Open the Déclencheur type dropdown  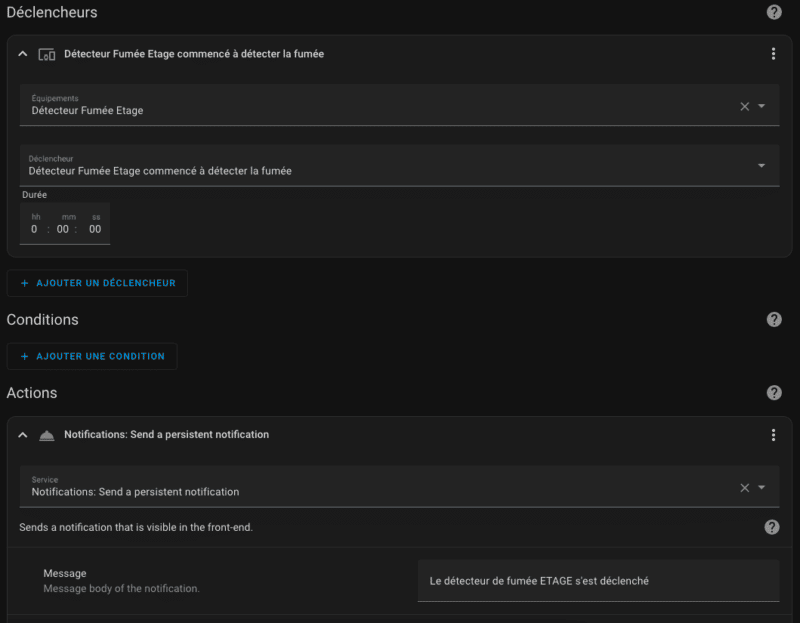[x=762, y=166]
